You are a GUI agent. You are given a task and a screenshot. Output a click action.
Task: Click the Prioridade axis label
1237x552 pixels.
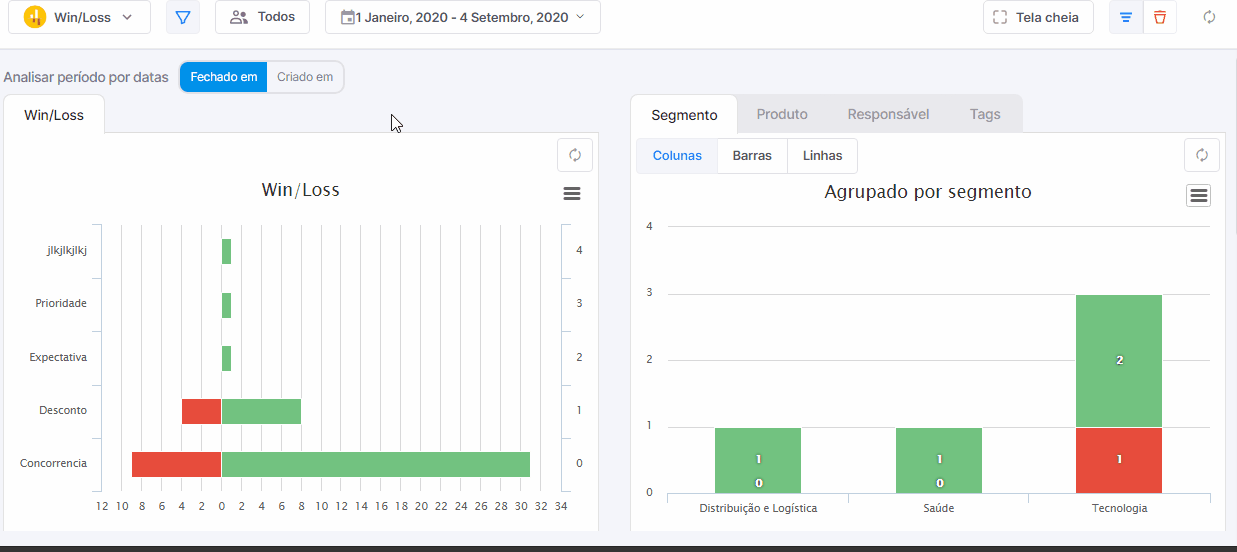[61, 304]
